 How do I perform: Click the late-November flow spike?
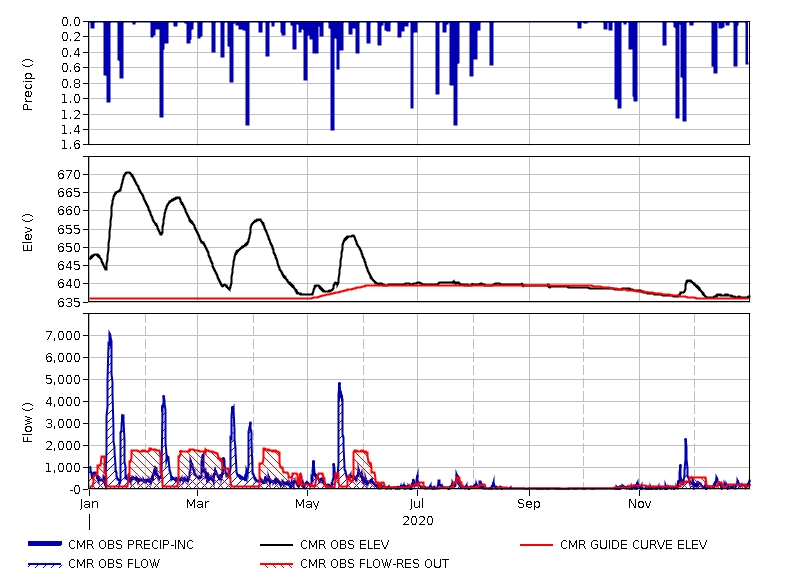click(x=686, y=440)
